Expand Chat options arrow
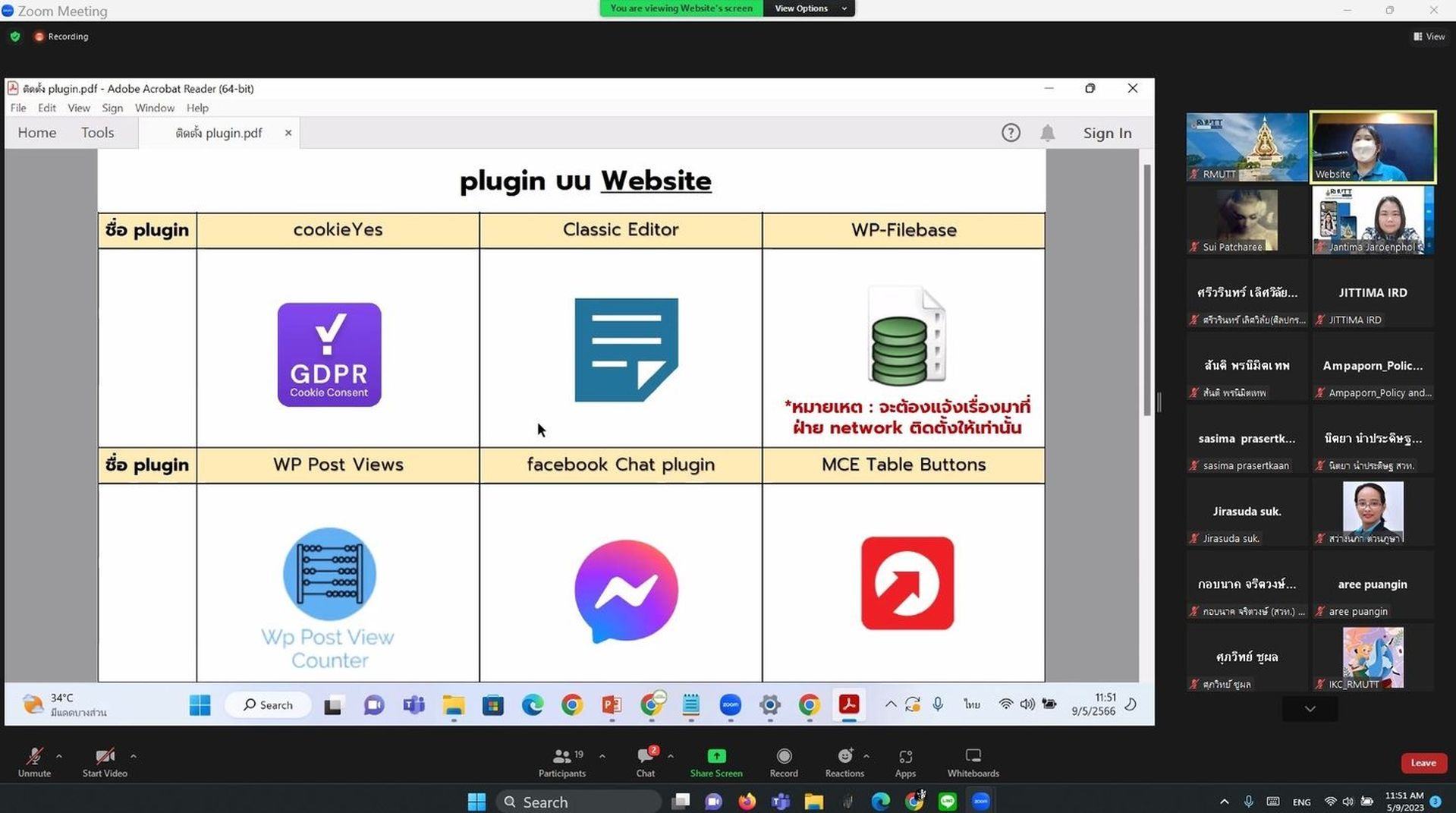 [671, 756]
